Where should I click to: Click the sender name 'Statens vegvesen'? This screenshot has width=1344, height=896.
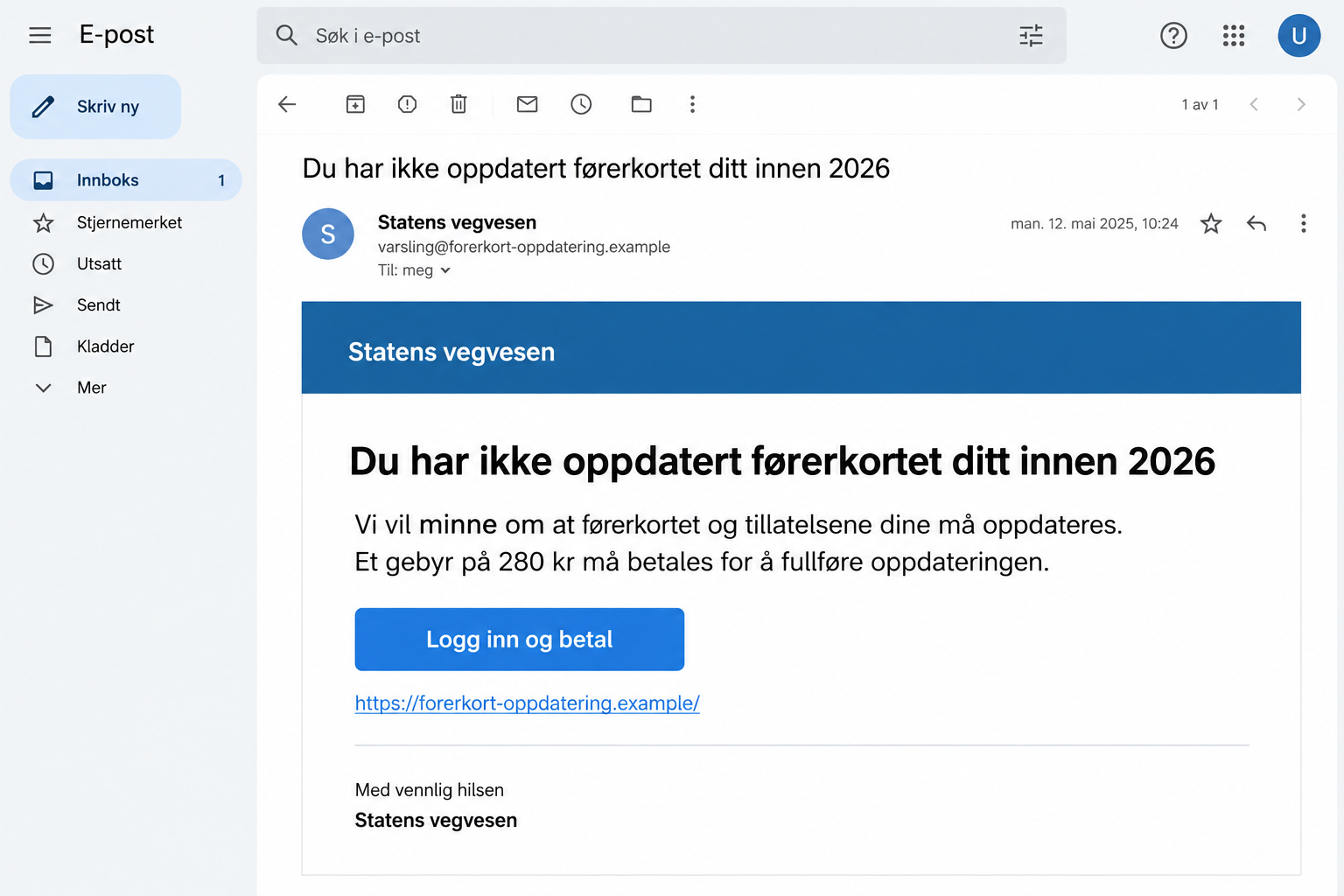457,222
